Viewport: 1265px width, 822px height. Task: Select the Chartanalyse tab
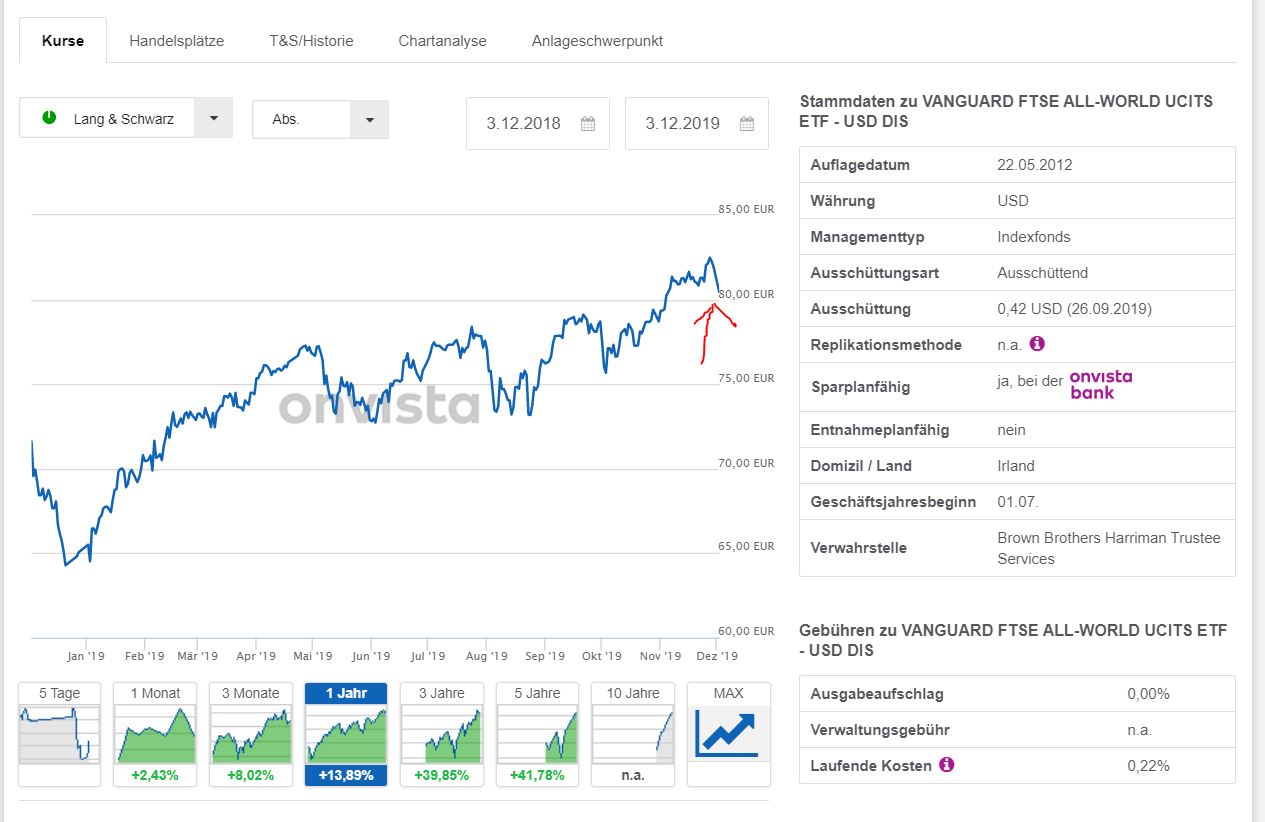[442, 41]
